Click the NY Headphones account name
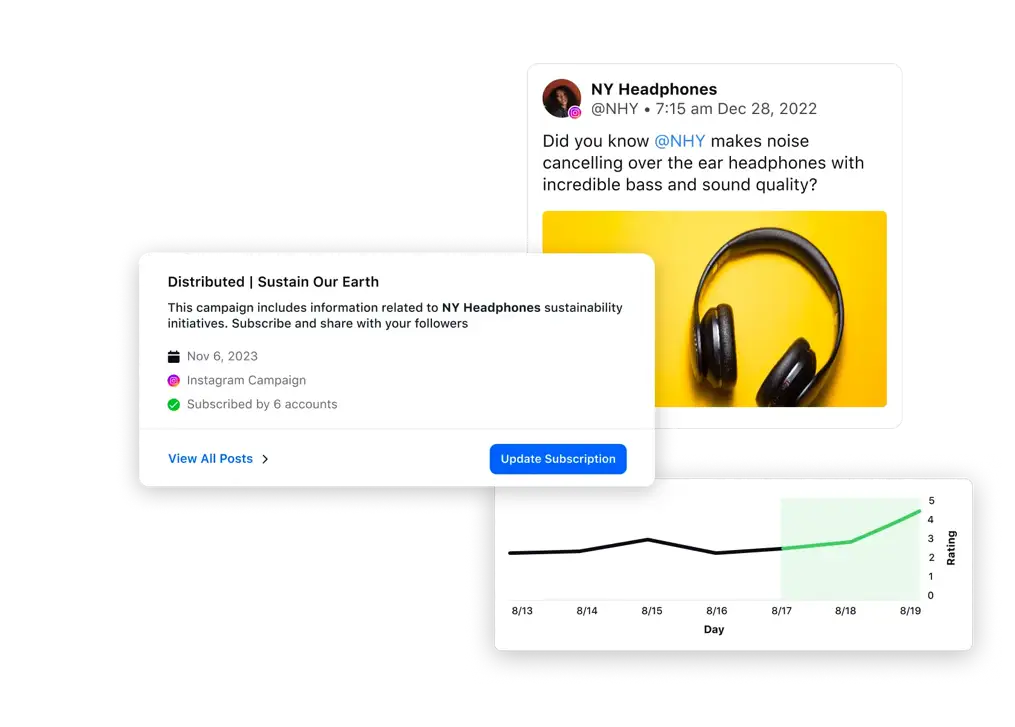Screen dimensions: 1015x727 (x=654, y=89)
